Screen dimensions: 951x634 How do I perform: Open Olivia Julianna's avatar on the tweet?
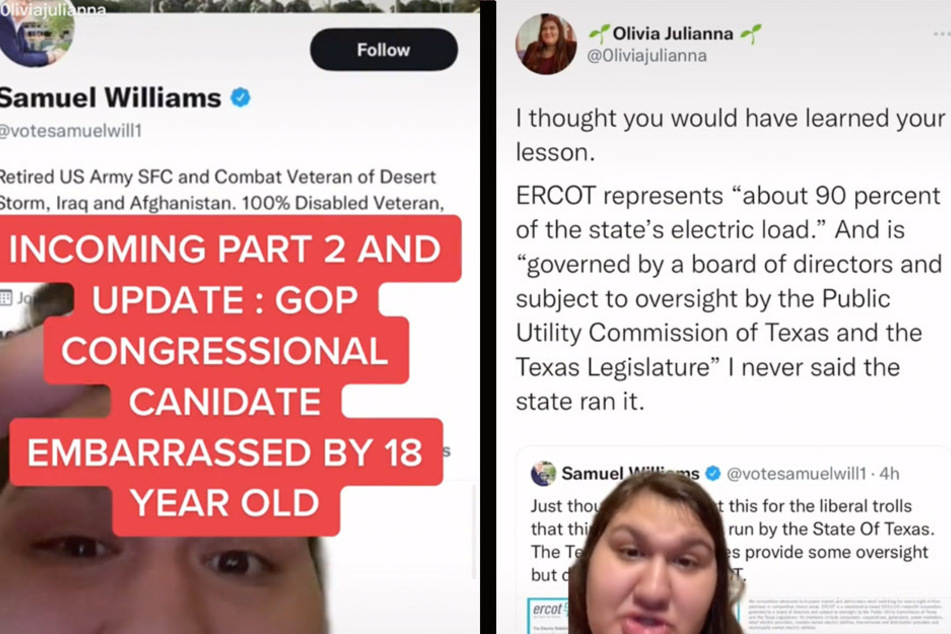tap(546, 44)
